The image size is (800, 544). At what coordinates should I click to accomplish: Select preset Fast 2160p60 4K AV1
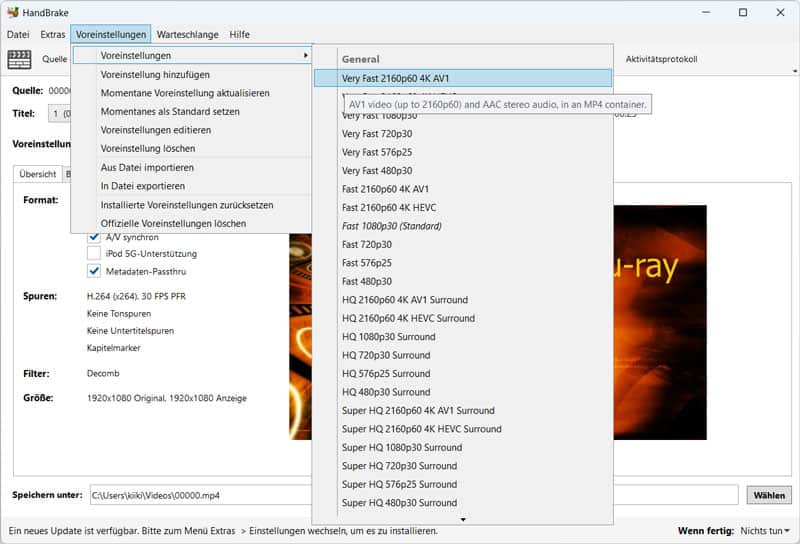tap(463, 189)
